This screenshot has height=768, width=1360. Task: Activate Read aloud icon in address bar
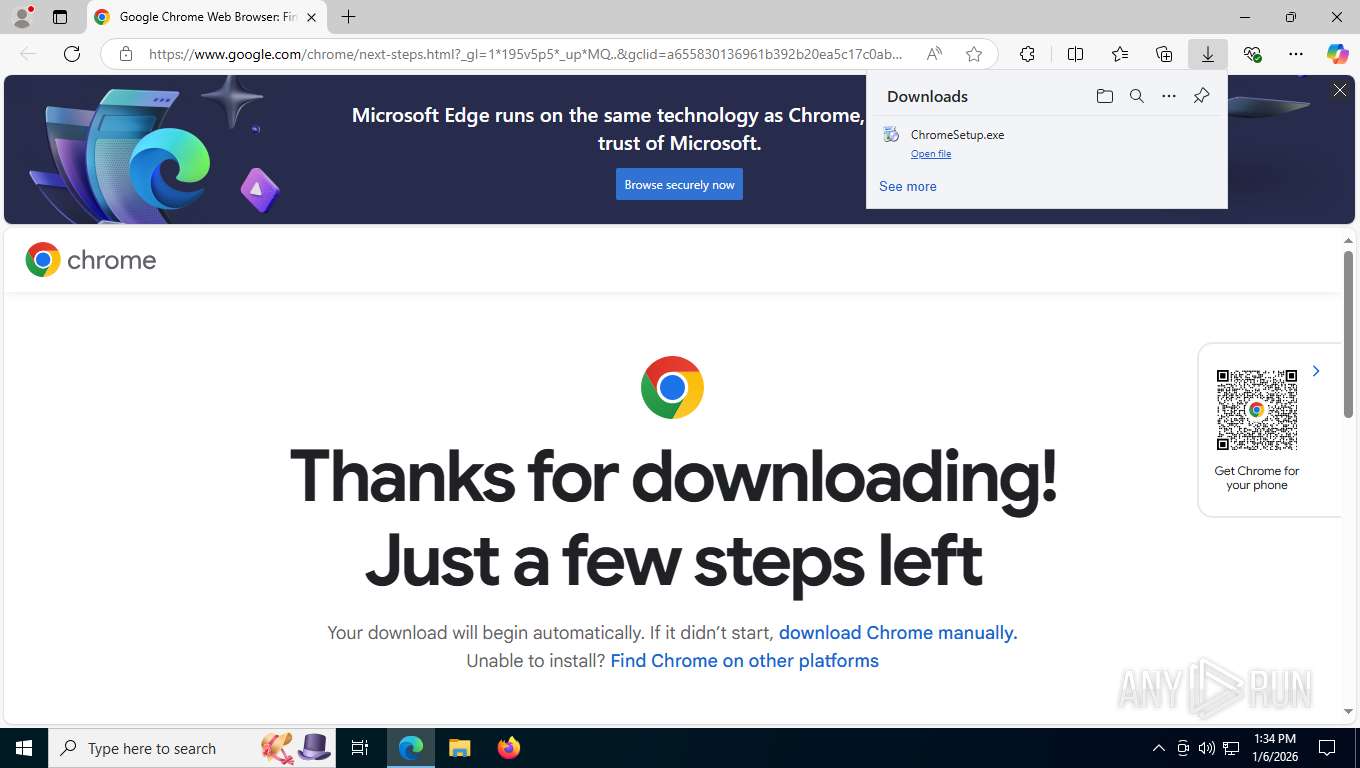point(934,54)
